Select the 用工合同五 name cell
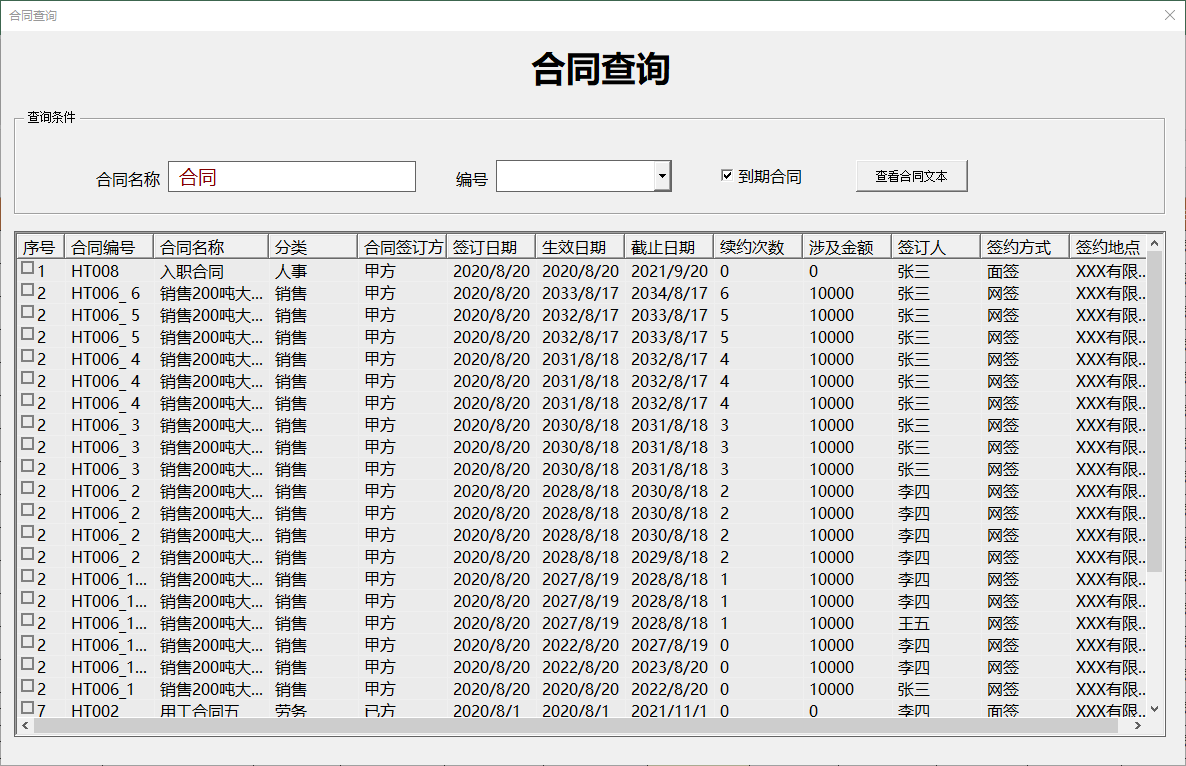Image resolution: width=1186 pixels, height=766 pixels. [x=200, y=710]
